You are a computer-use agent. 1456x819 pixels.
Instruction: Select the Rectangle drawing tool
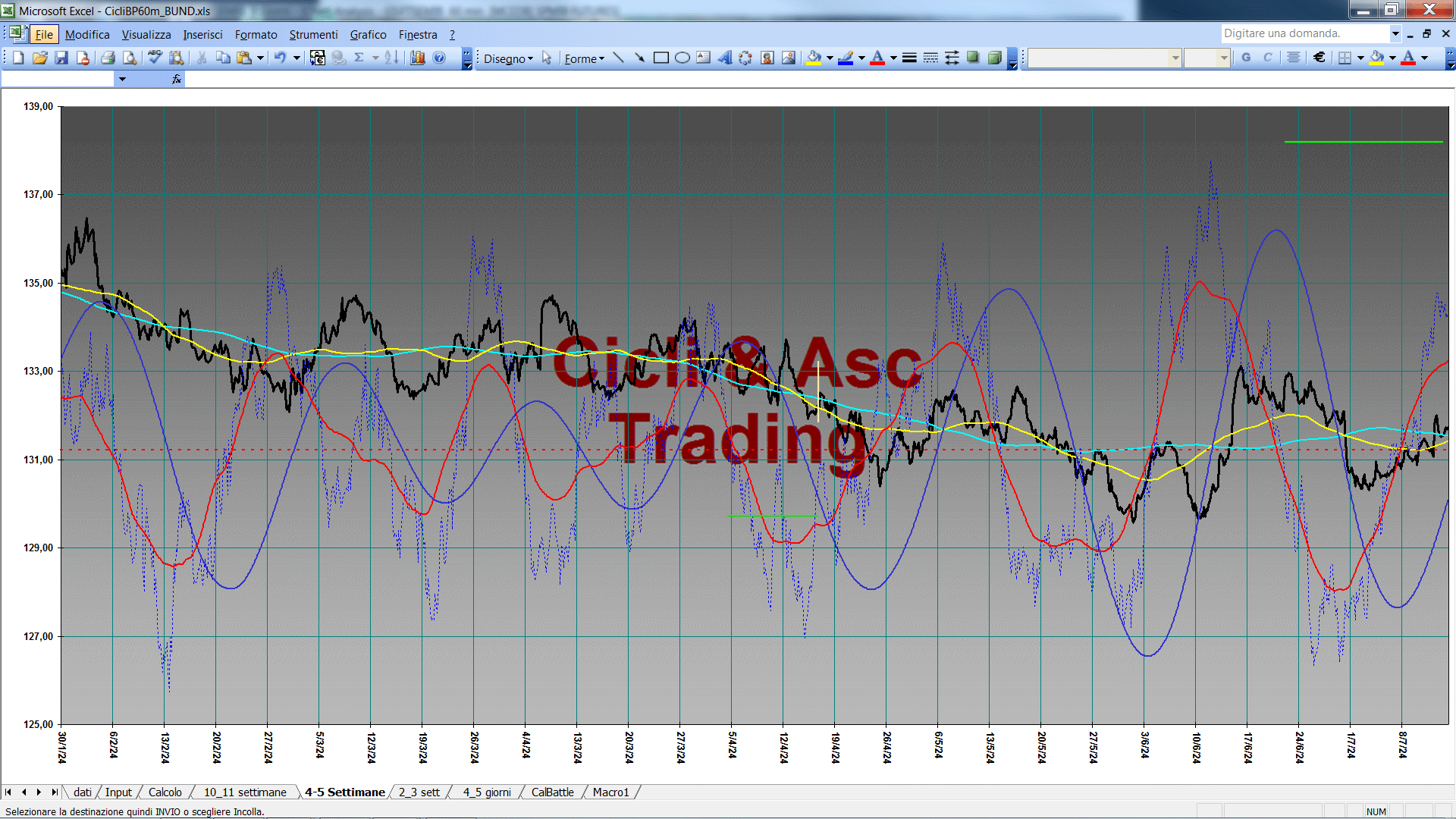[x=661, y=58]
